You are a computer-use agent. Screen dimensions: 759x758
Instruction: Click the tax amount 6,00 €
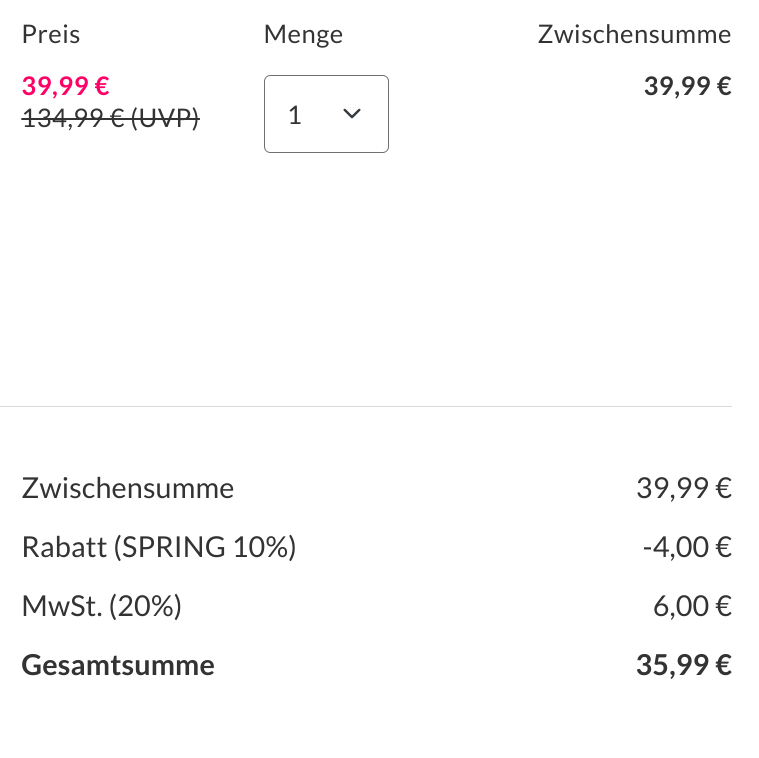[x=692, y=606]
